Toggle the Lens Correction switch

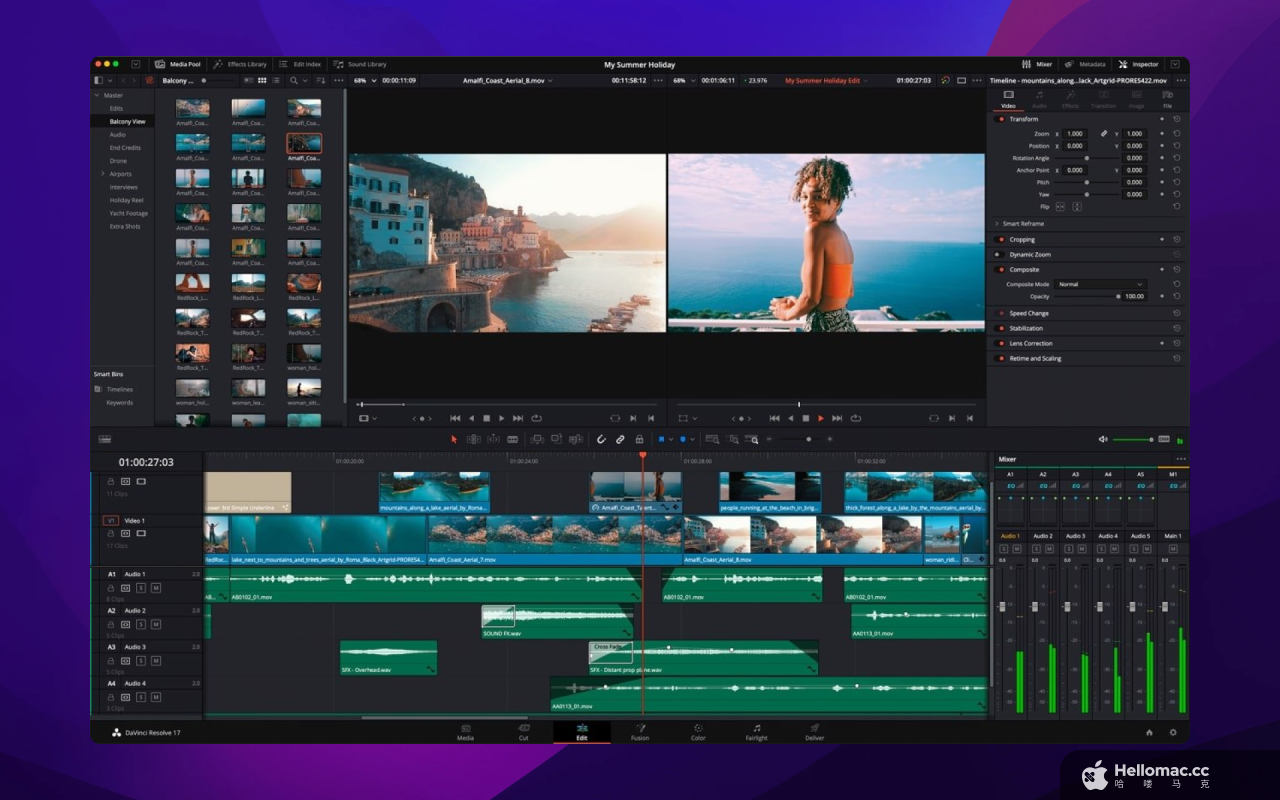click(x=1001, y=343)
